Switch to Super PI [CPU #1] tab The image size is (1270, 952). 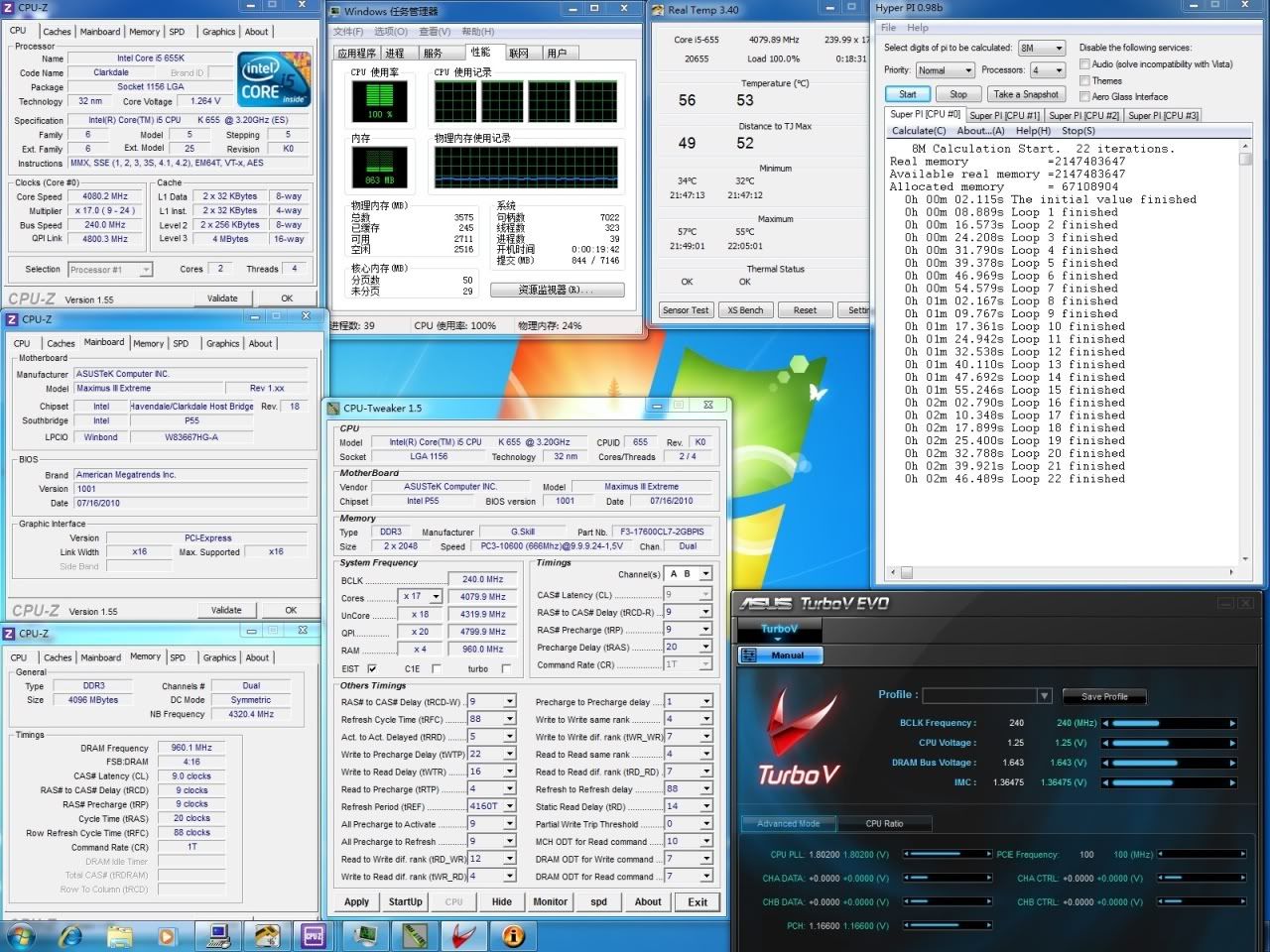click(1004, 115)
